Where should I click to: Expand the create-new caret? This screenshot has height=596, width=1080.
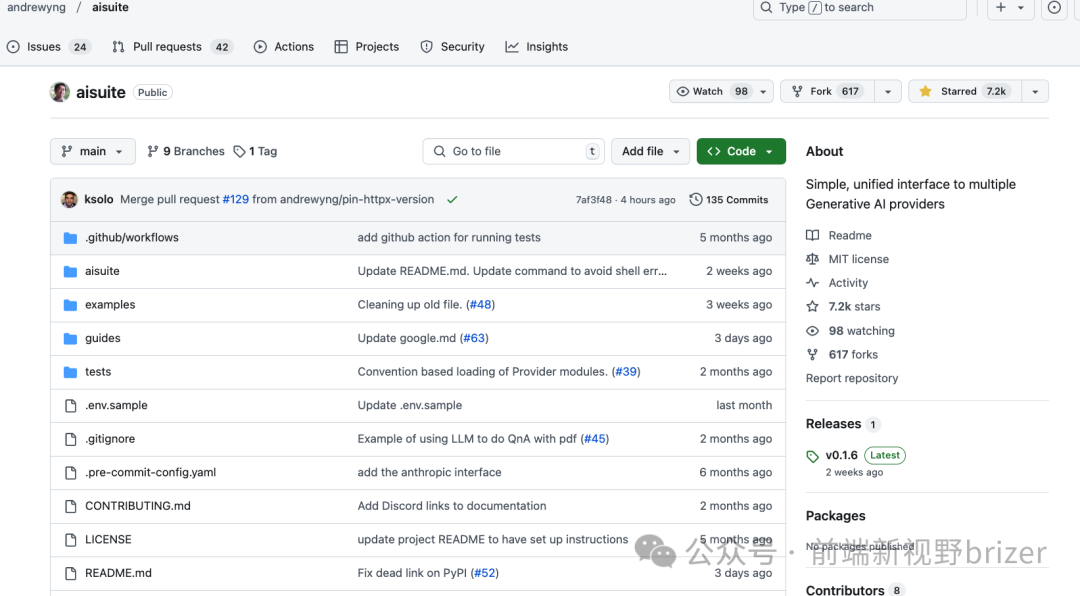(x=1021, y=8)
